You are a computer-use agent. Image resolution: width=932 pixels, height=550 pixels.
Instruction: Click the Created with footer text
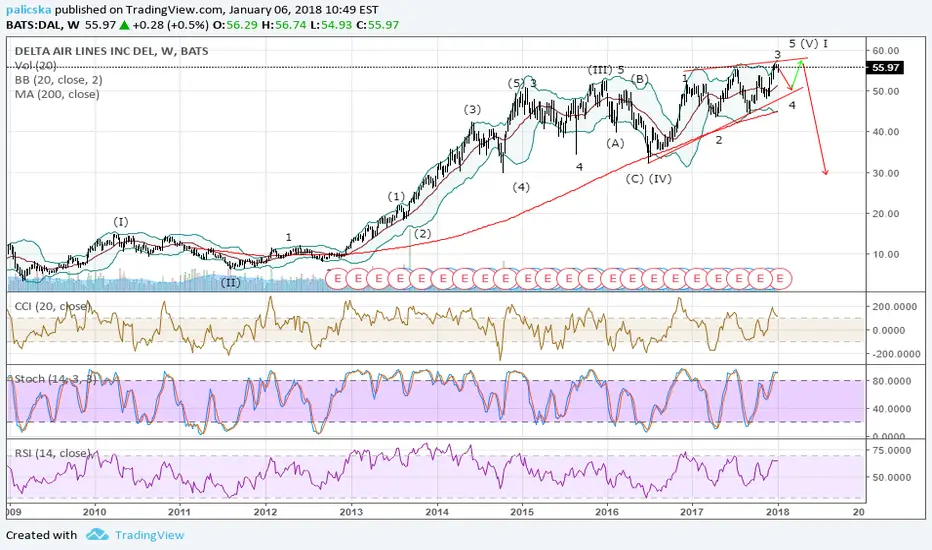point(42,535)
